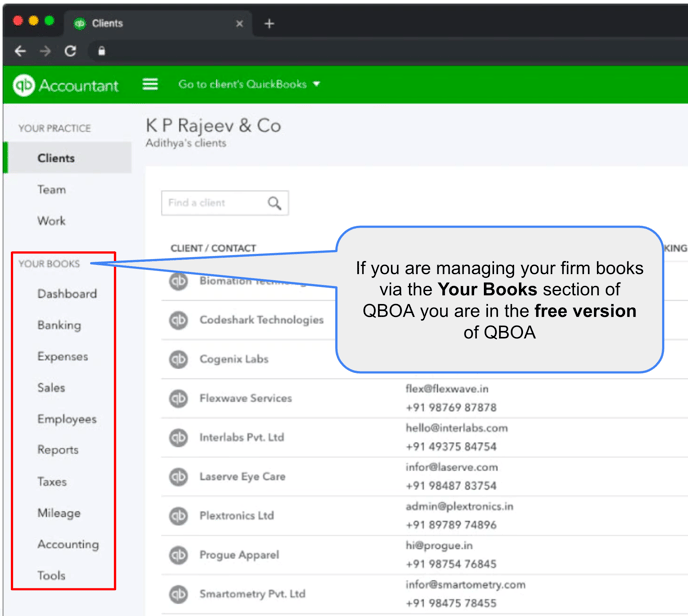Click the search magnifier icon
The height and width of the screenshot is (616, 688).
point(274,203)
